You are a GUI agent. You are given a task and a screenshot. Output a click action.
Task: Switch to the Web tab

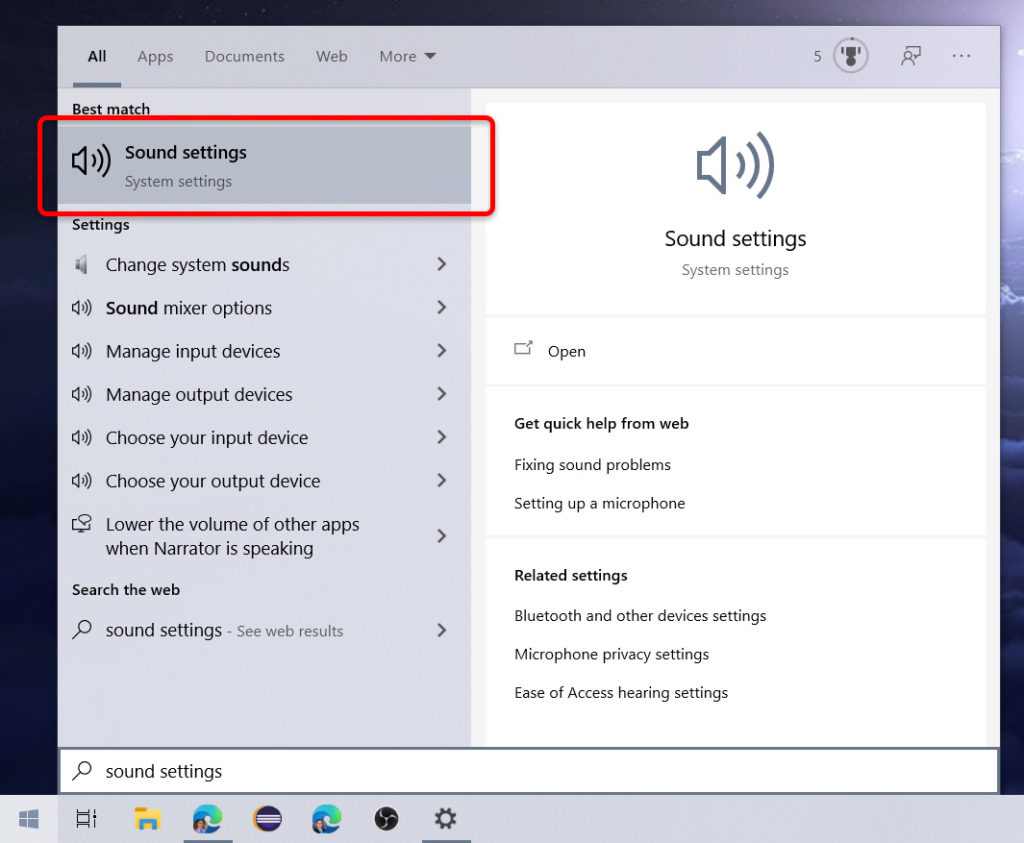point(332,56)
